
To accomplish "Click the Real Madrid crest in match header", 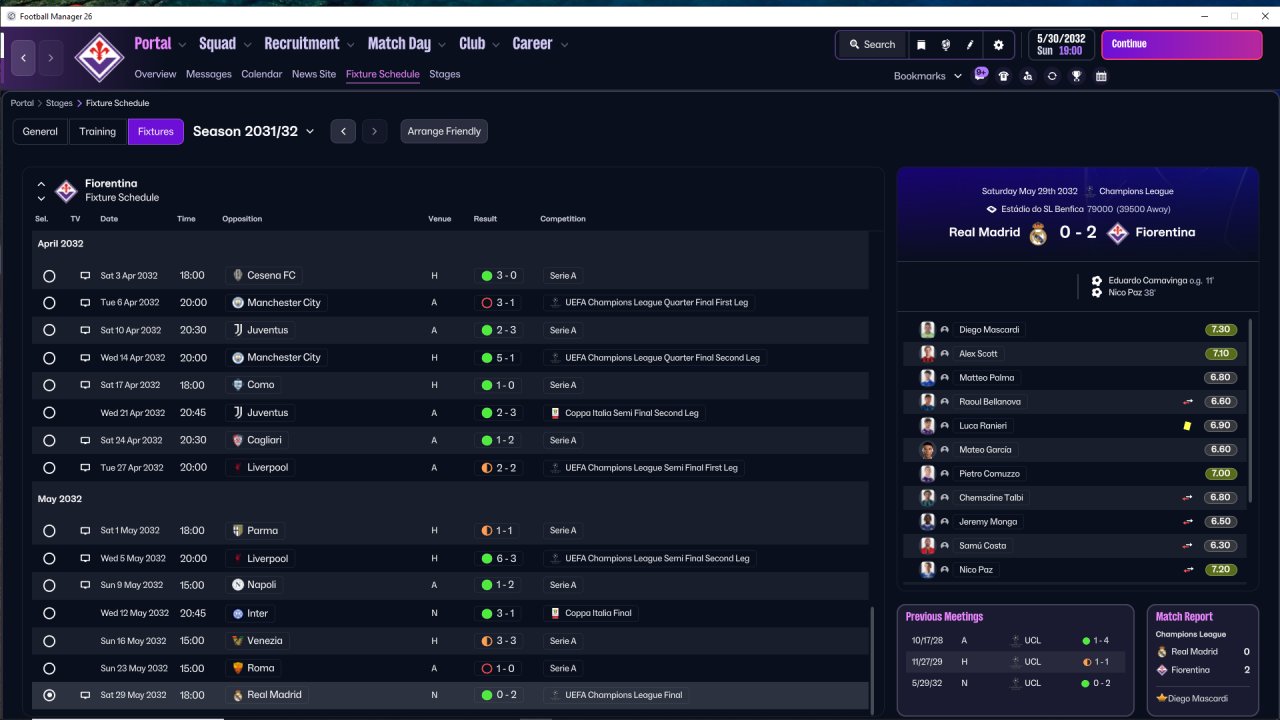I will click(1039, 233).
